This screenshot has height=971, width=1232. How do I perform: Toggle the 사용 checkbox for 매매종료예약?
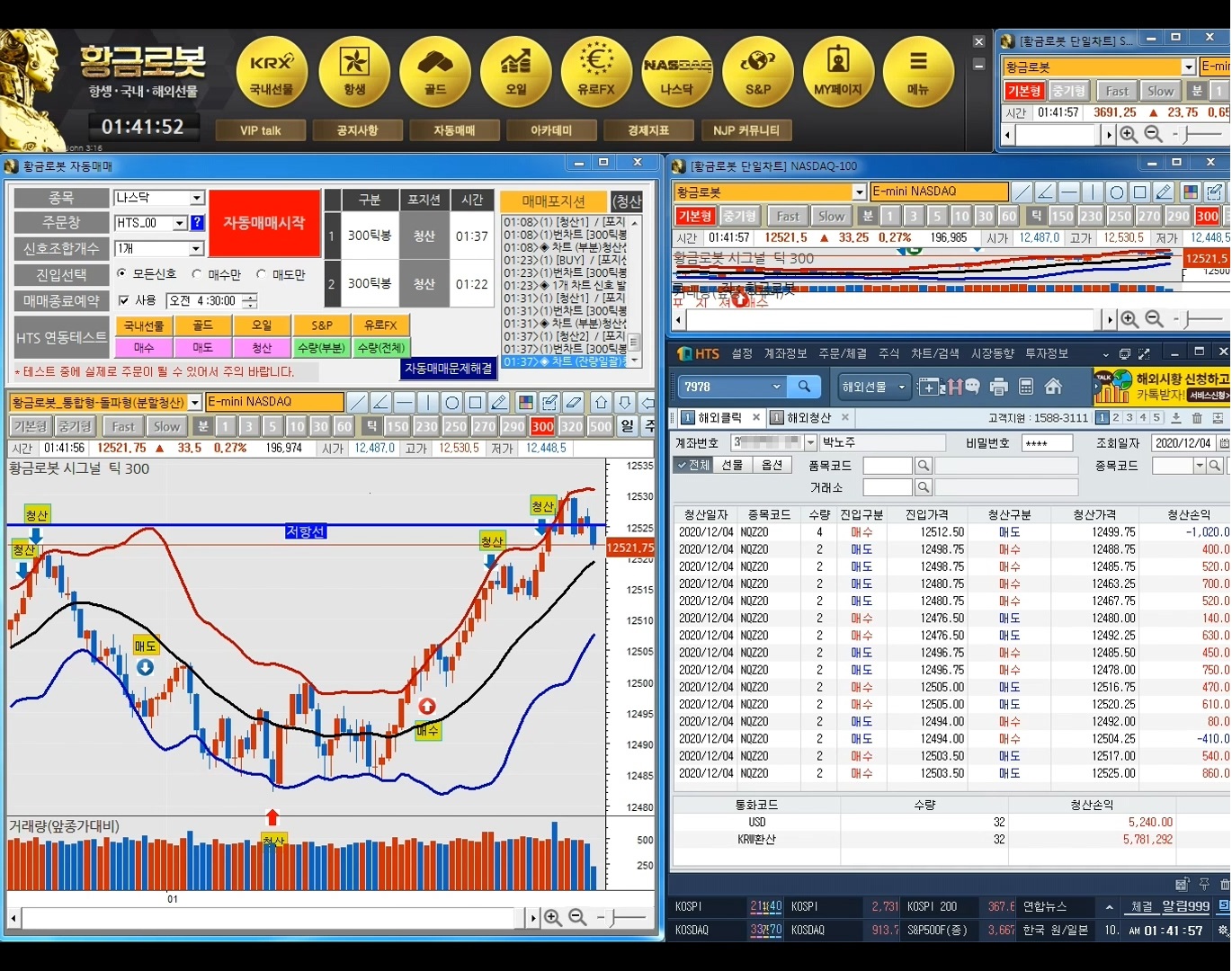124,300
